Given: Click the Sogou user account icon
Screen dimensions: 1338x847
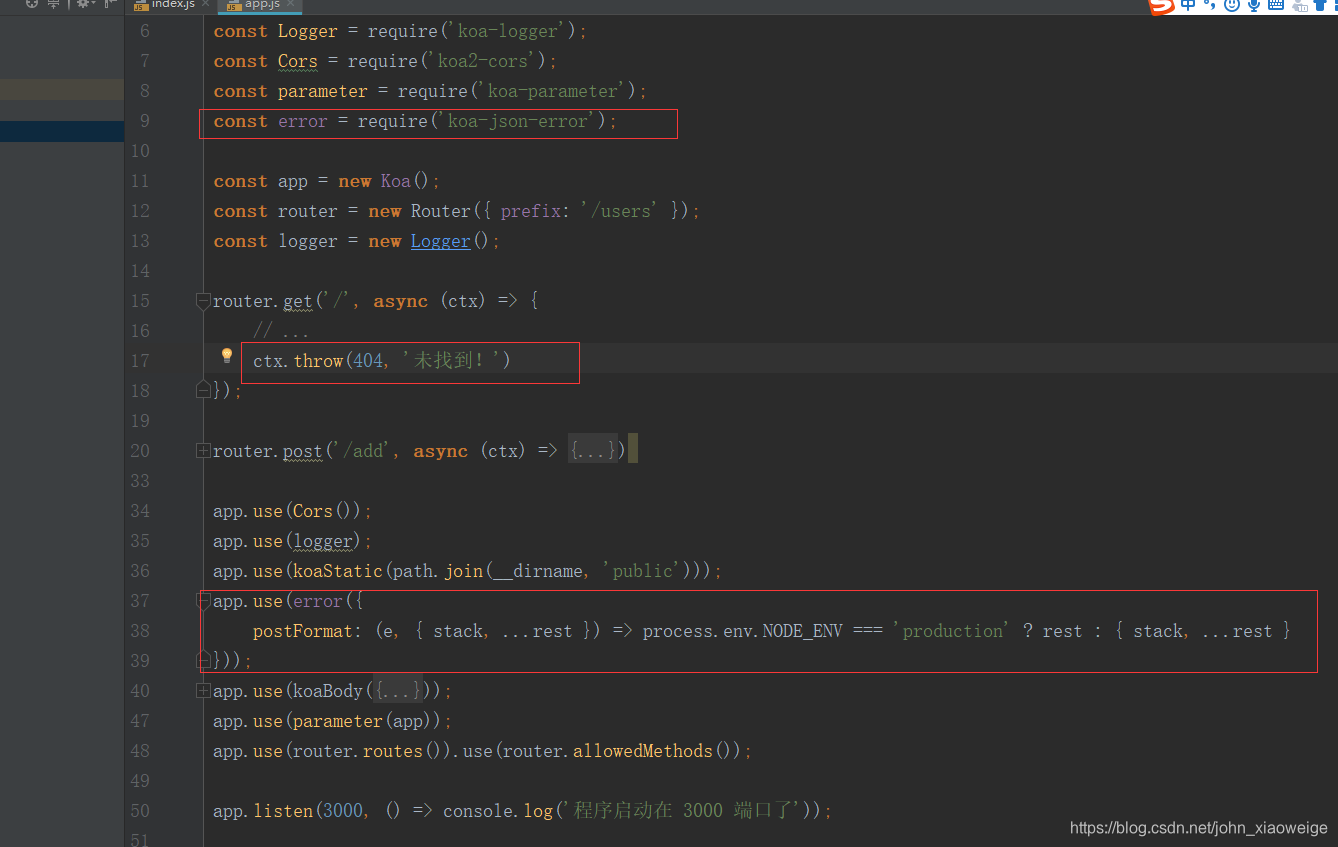Looking at the screenshot, I should tap(1299, 6).
